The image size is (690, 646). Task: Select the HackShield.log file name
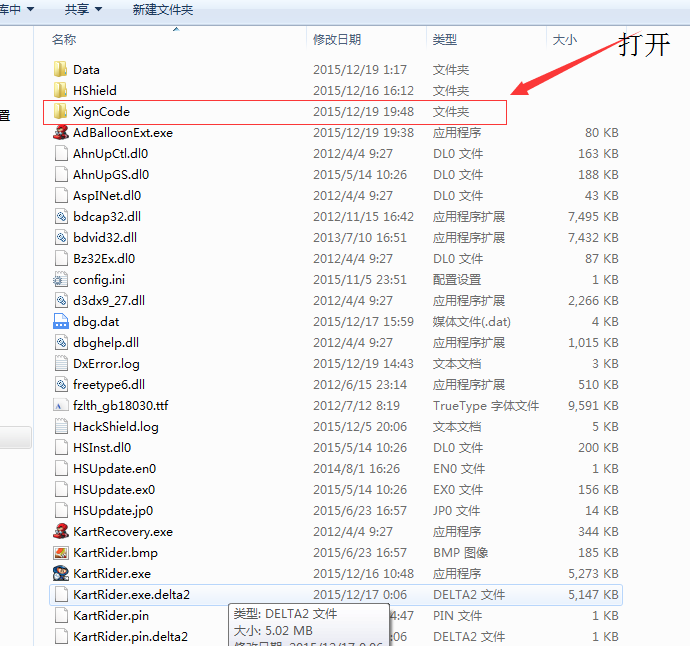116,426
